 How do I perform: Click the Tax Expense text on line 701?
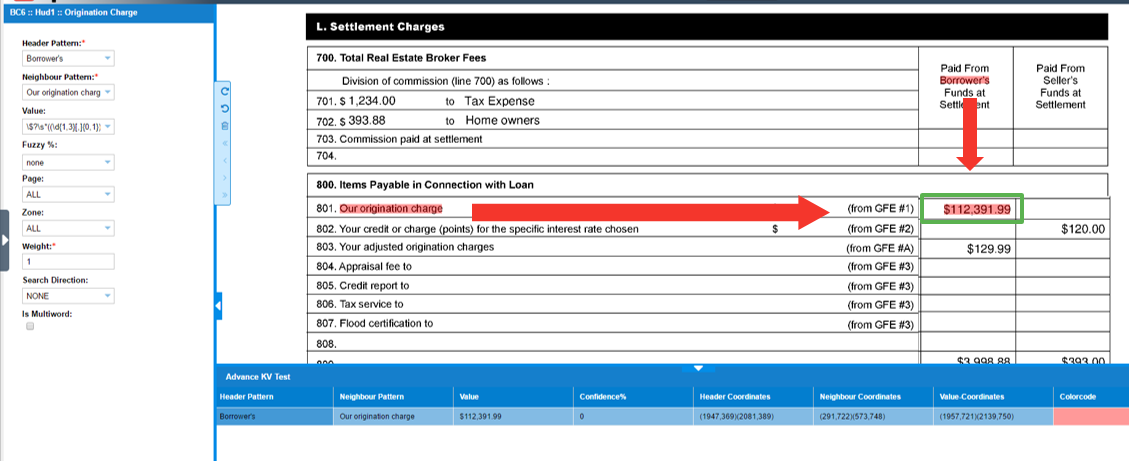[500, 101]
